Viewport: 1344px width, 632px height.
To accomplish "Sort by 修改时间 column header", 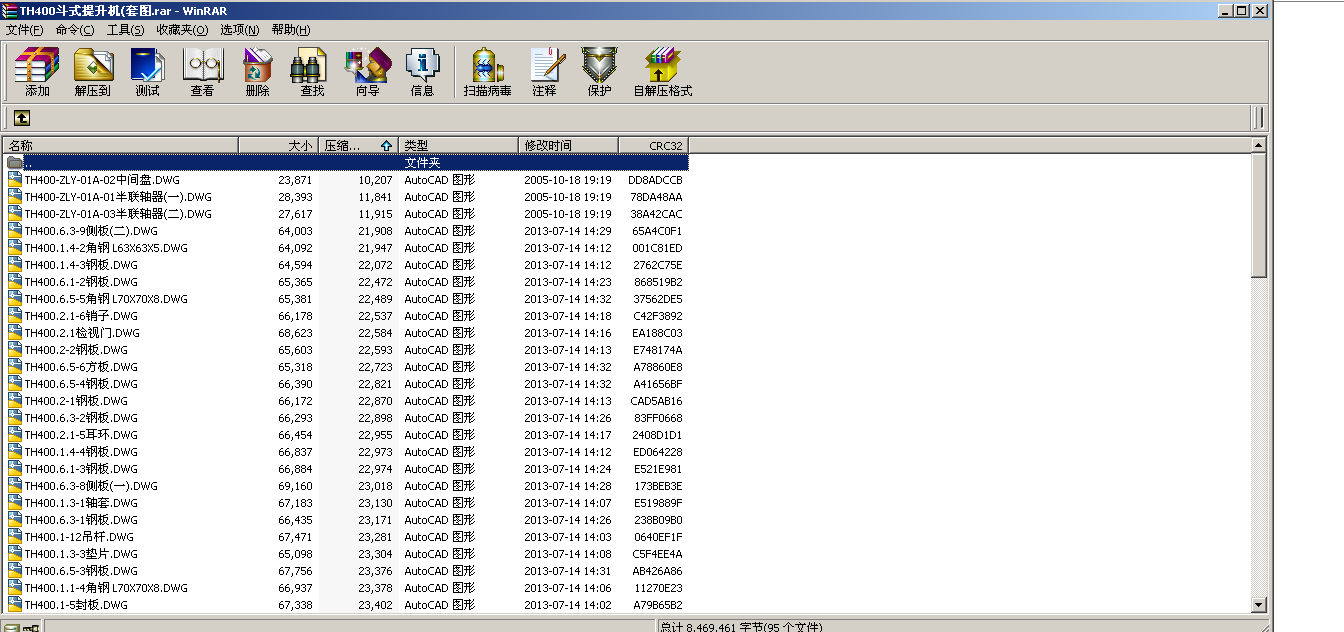I will point(569,145).
